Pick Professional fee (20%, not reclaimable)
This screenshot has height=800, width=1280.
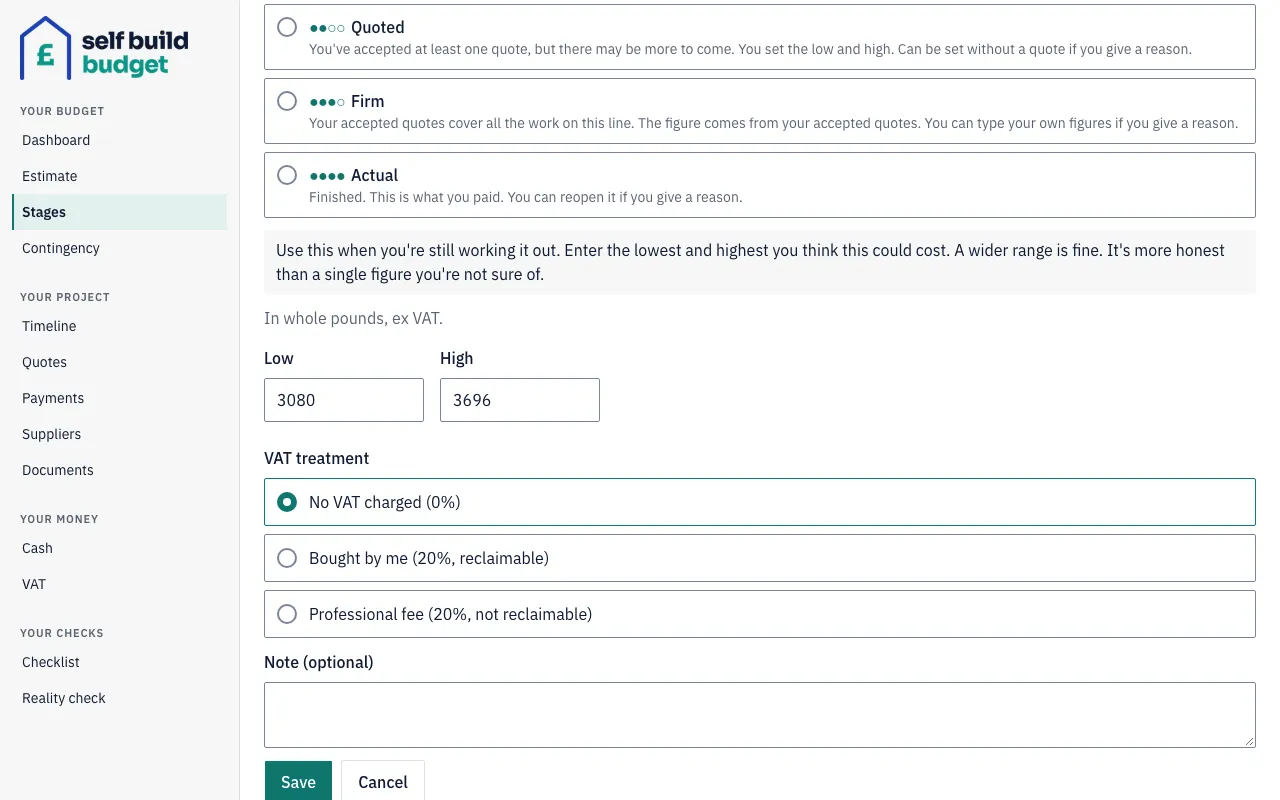click(759, 614)
